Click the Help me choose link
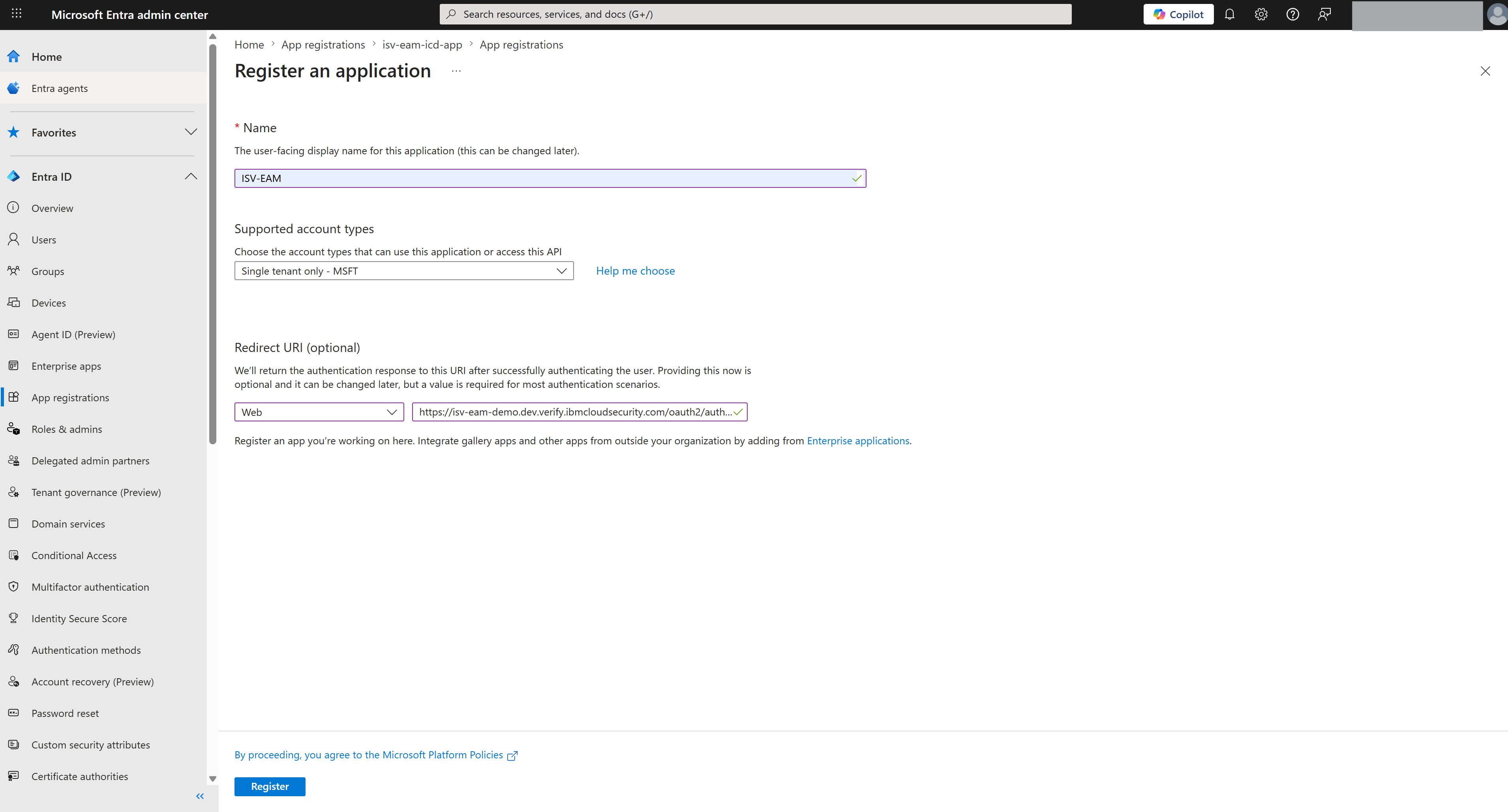Screen dimensions: 1508x812 pyautogui.click(x=635, y=271)
